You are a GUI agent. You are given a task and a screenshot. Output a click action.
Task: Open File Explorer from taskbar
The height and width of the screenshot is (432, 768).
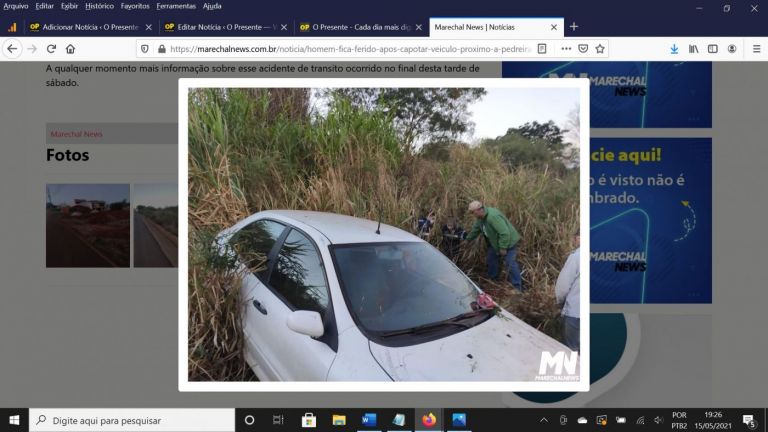tap(339, 420)
